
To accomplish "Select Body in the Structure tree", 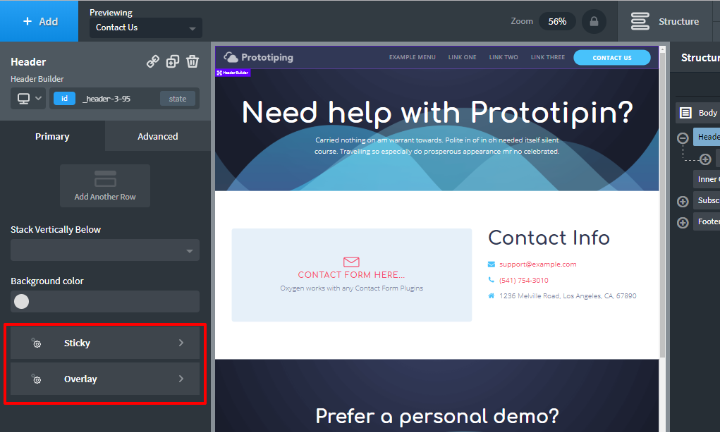I will [698, 113].
